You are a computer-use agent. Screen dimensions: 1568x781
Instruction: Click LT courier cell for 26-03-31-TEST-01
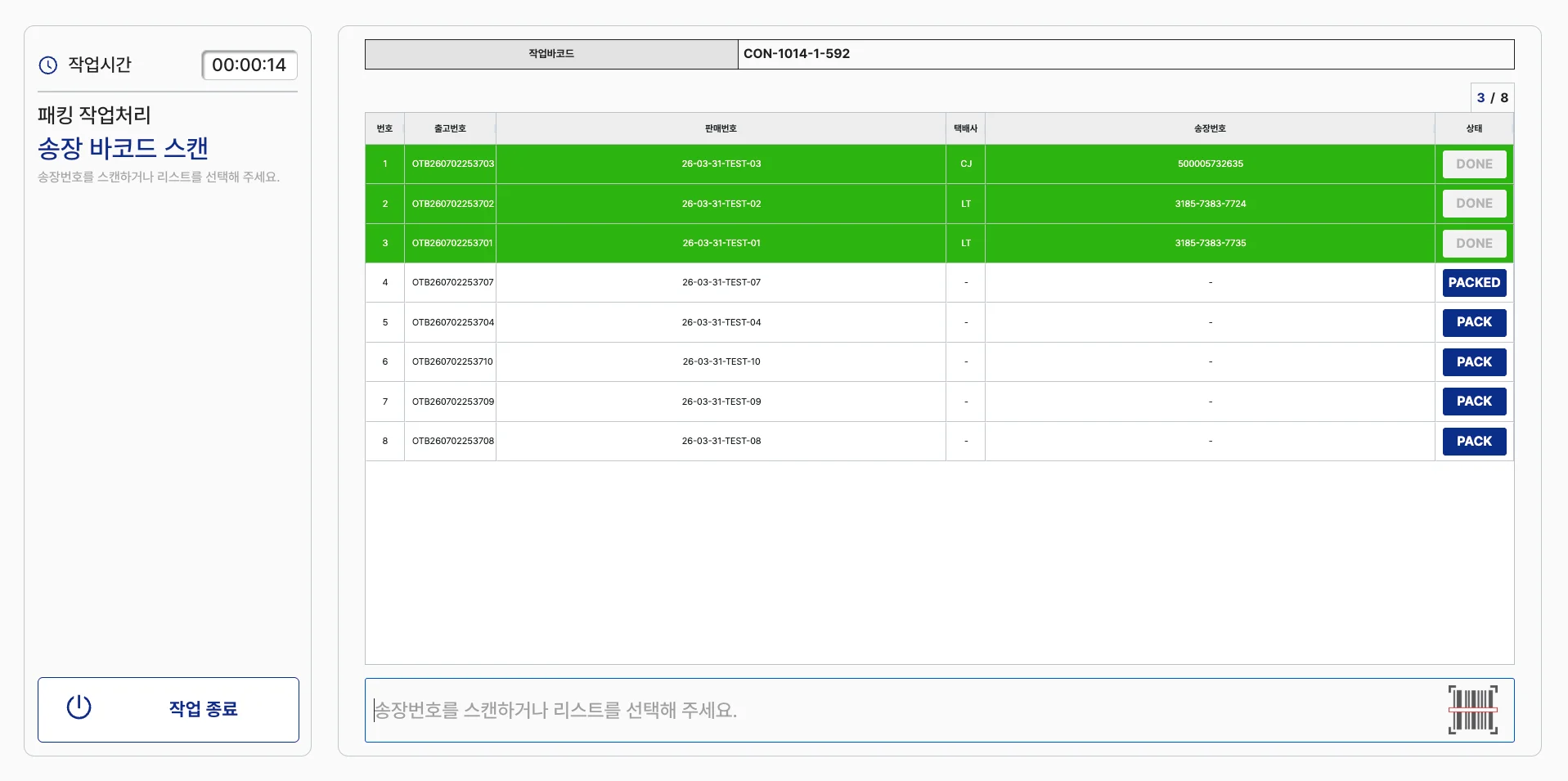(966, 243)
